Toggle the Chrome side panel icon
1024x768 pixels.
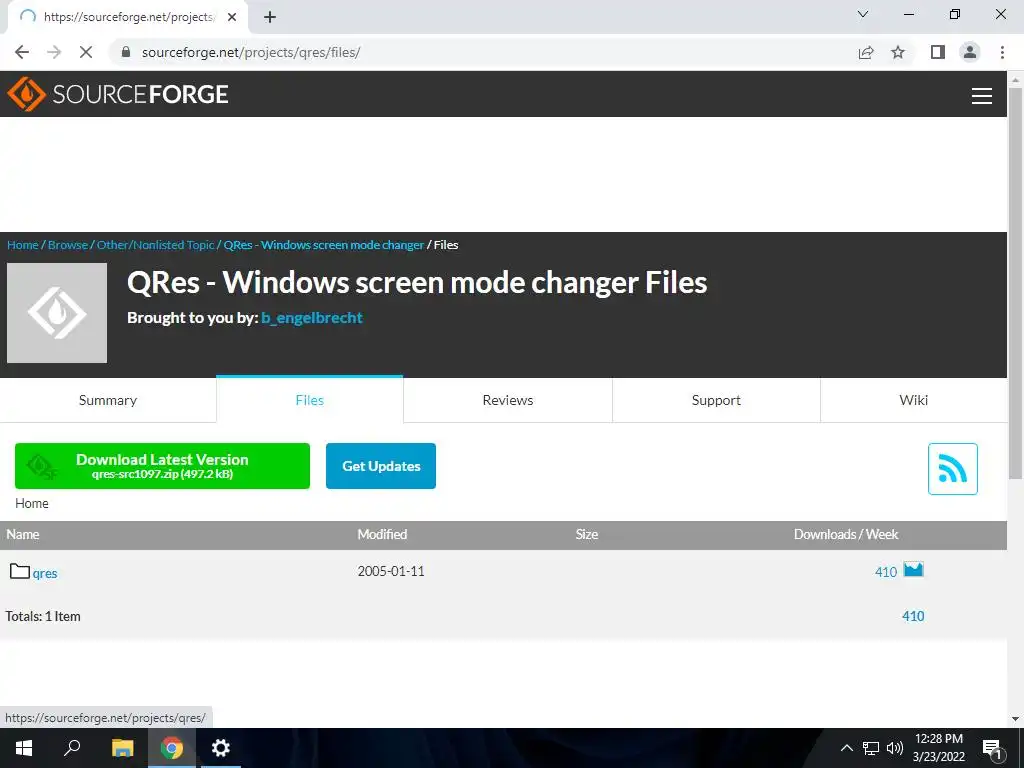click(938, 52)
